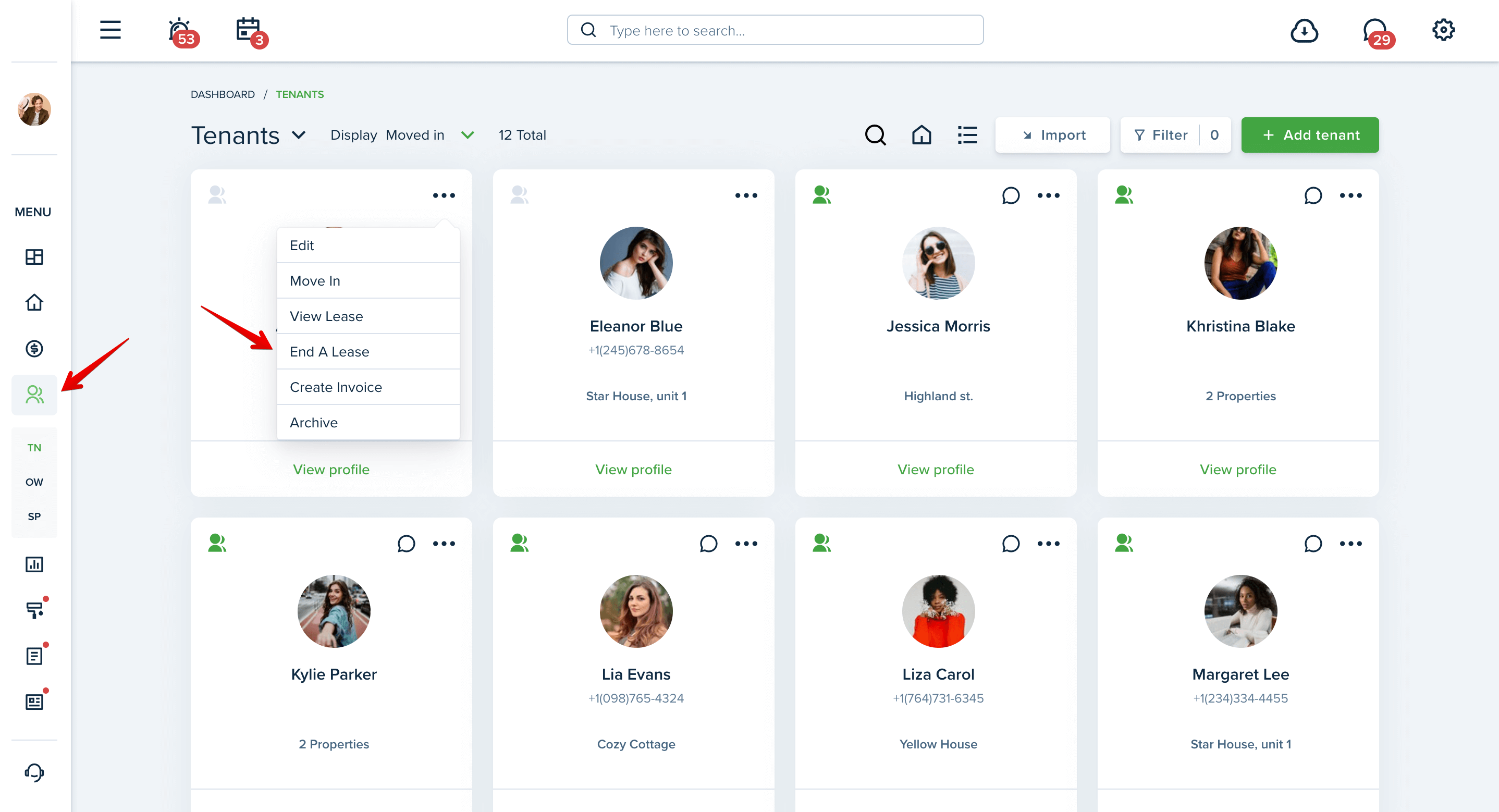The image size is (1499, 812).
Task: Select SP service pros sub-tab
Action: tap(34, 516)
